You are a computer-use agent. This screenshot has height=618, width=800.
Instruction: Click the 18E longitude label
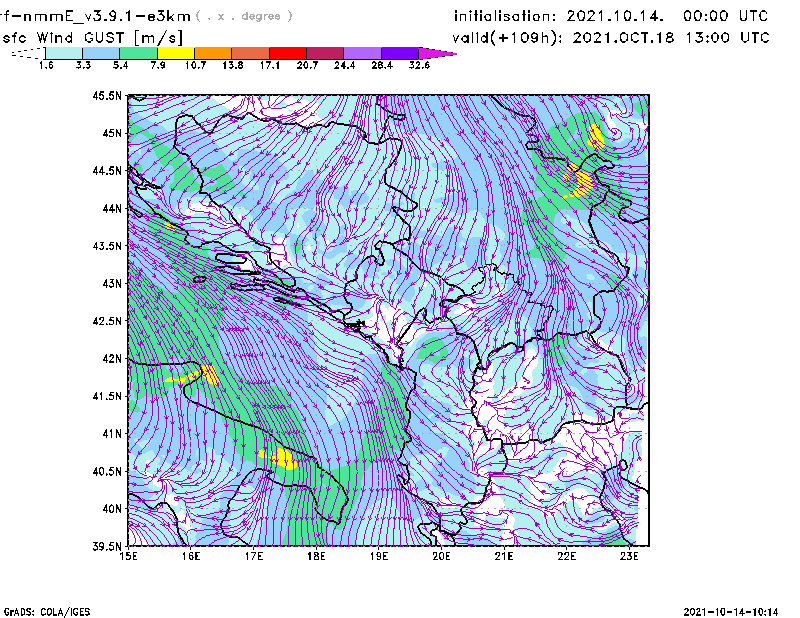pyautogui.click(x=316, y=556)
